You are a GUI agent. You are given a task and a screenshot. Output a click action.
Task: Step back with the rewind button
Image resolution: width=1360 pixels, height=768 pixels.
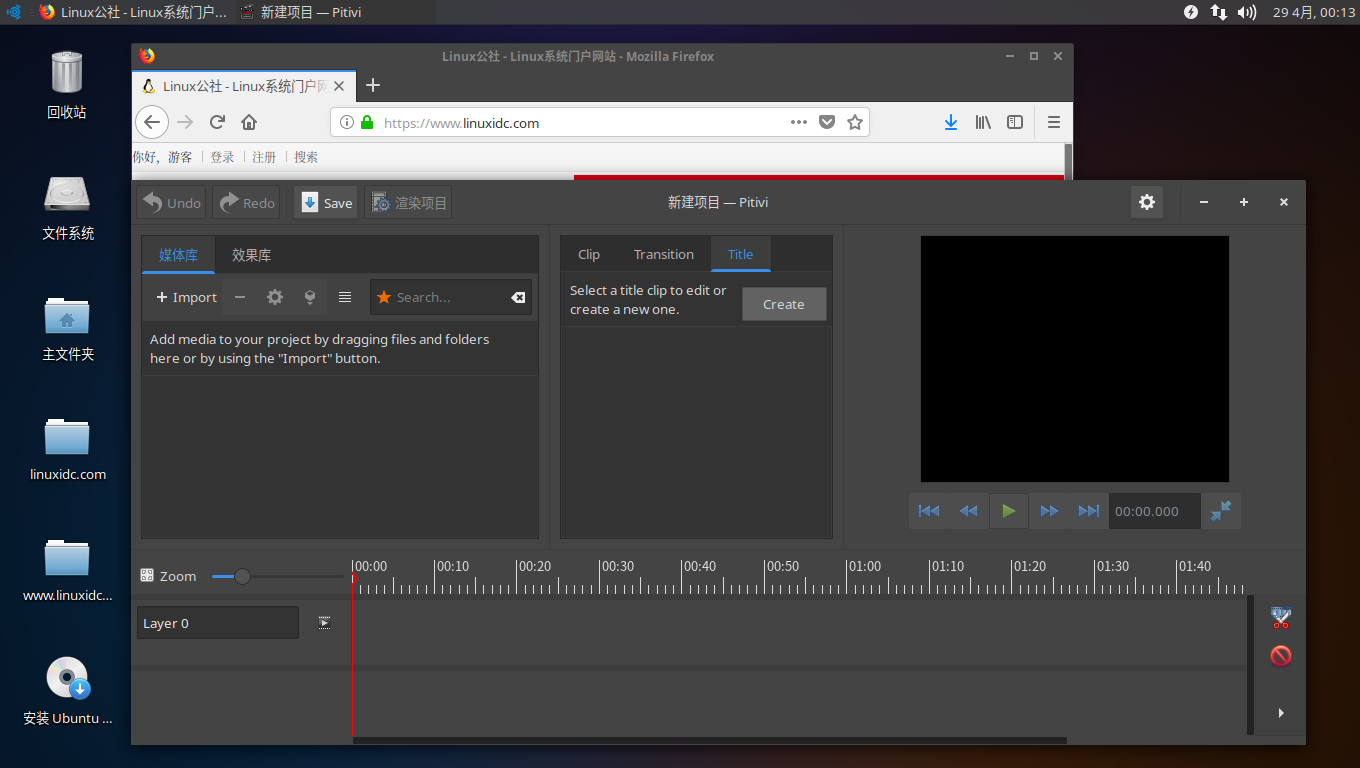coord(969,511)
